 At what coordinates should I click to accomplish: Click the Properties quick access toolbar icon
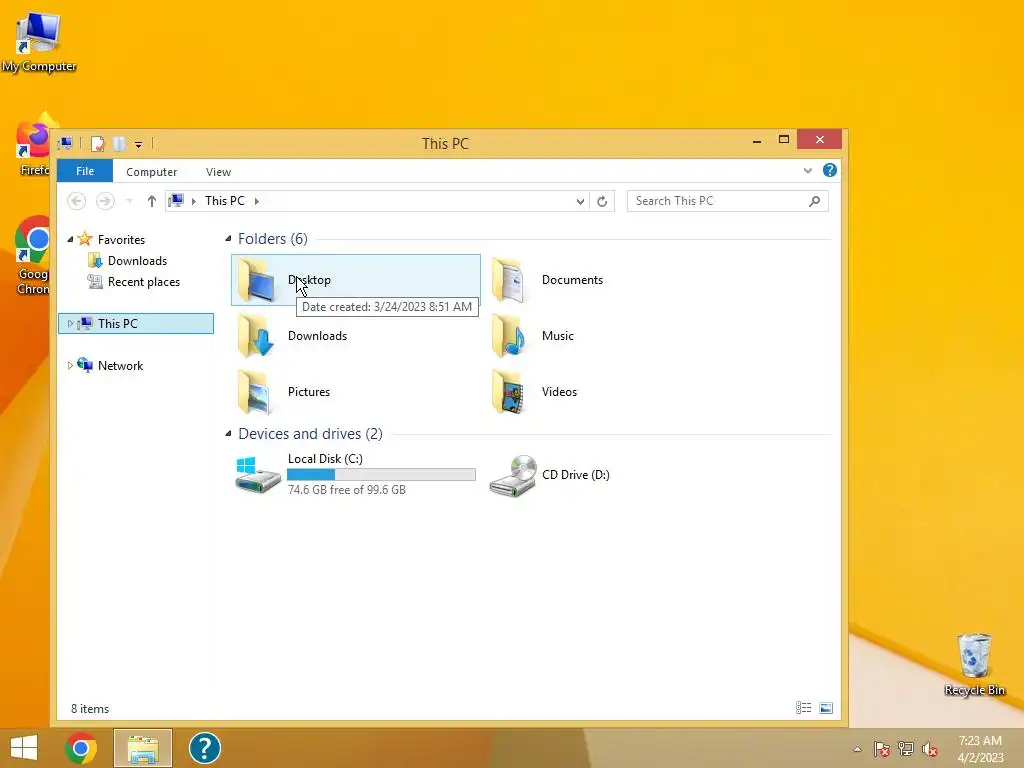pos(98,144)
